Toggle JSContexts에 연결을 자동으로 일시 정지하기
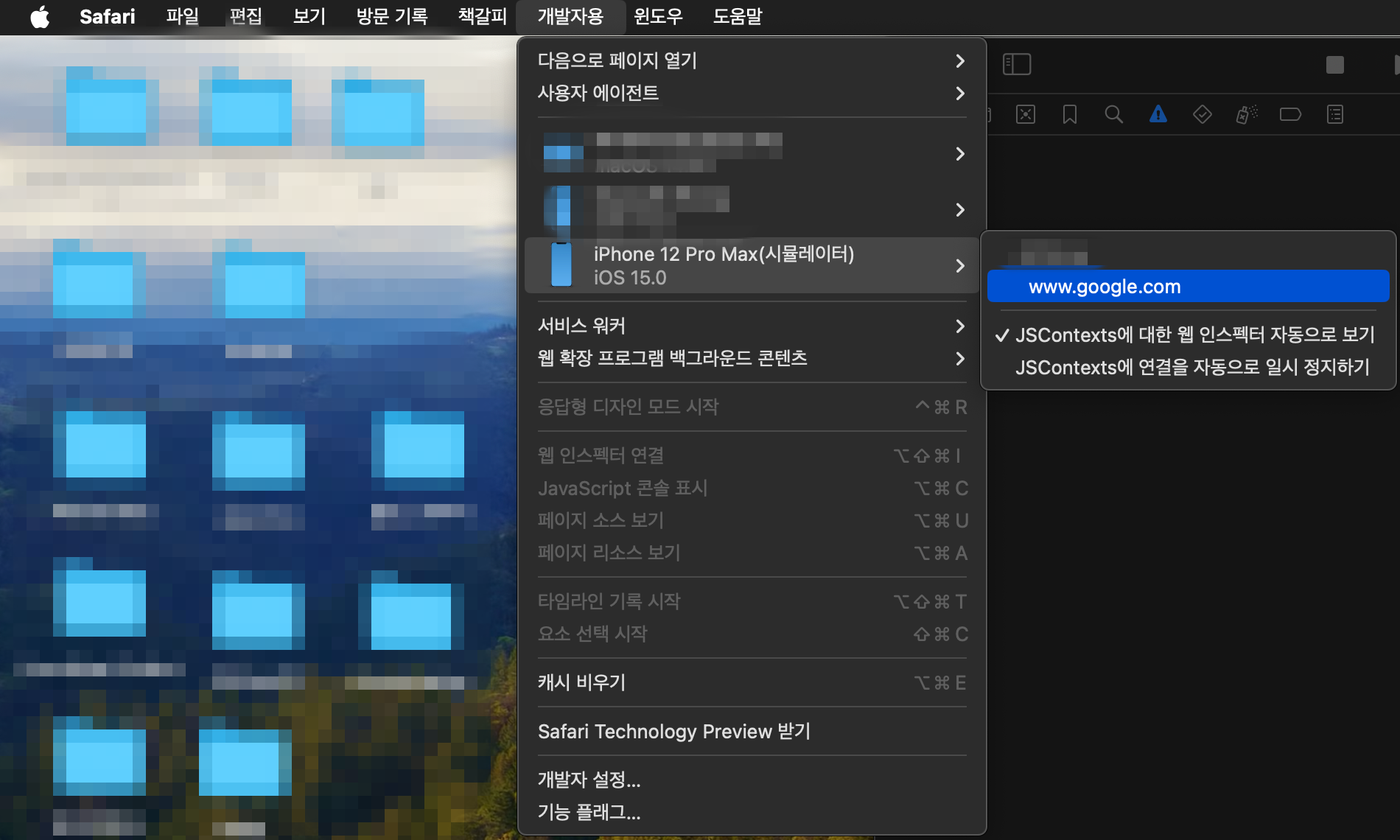Viewport: 1400px width, 840px height. (1188, 367)
